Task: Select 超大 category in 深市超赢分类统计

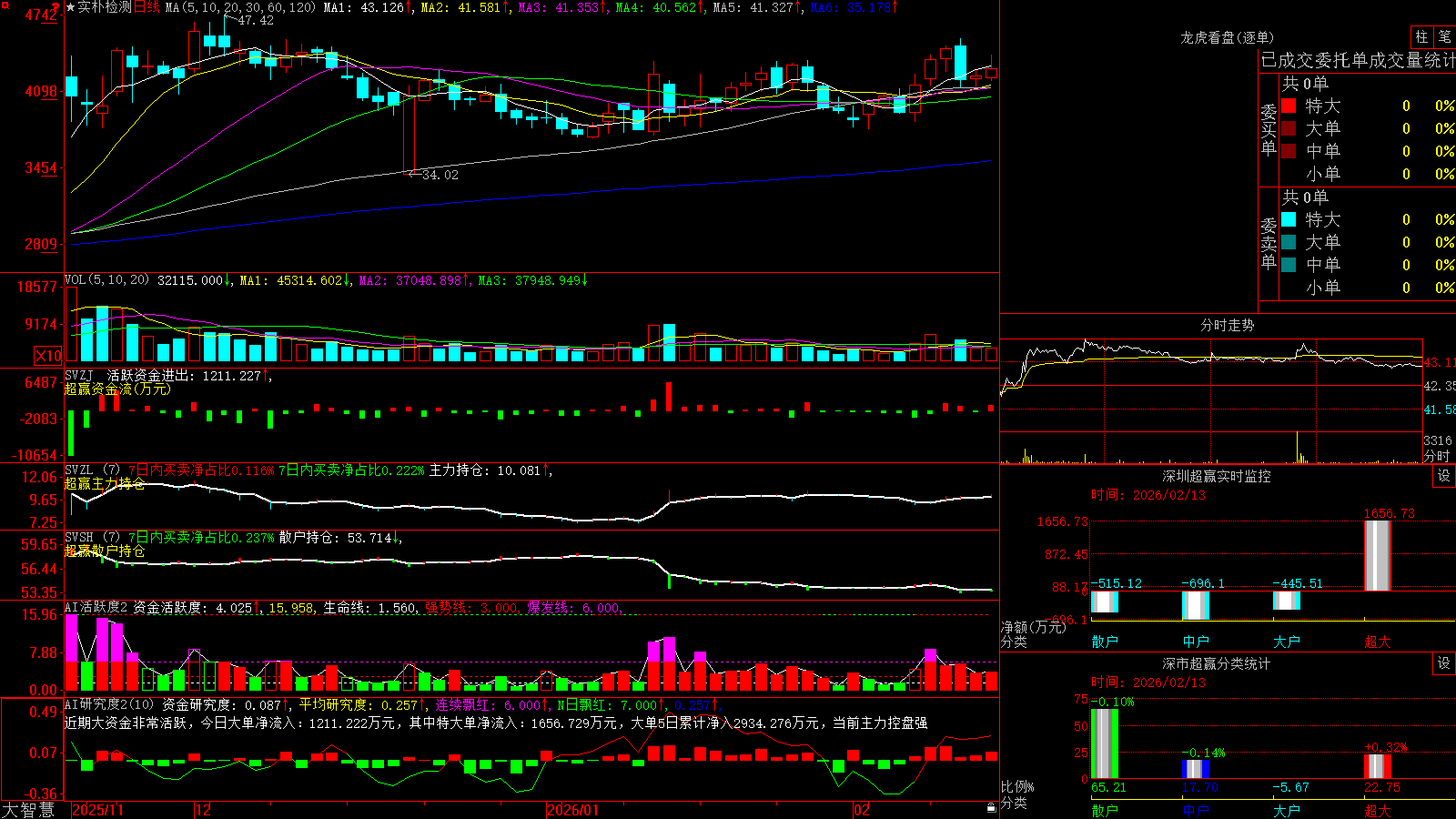Action: pos(1378,810)
